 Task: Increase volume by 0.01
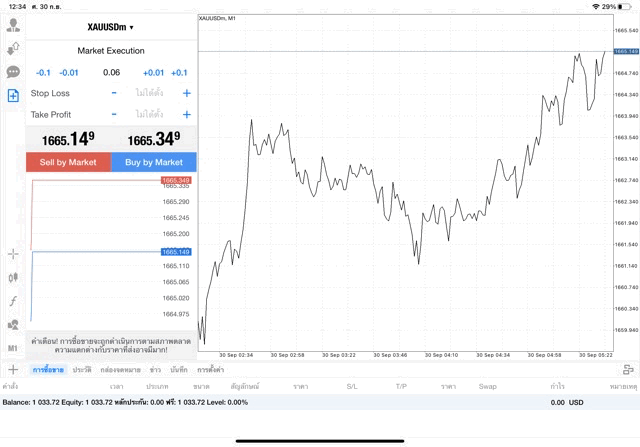[x=153, y=72]
